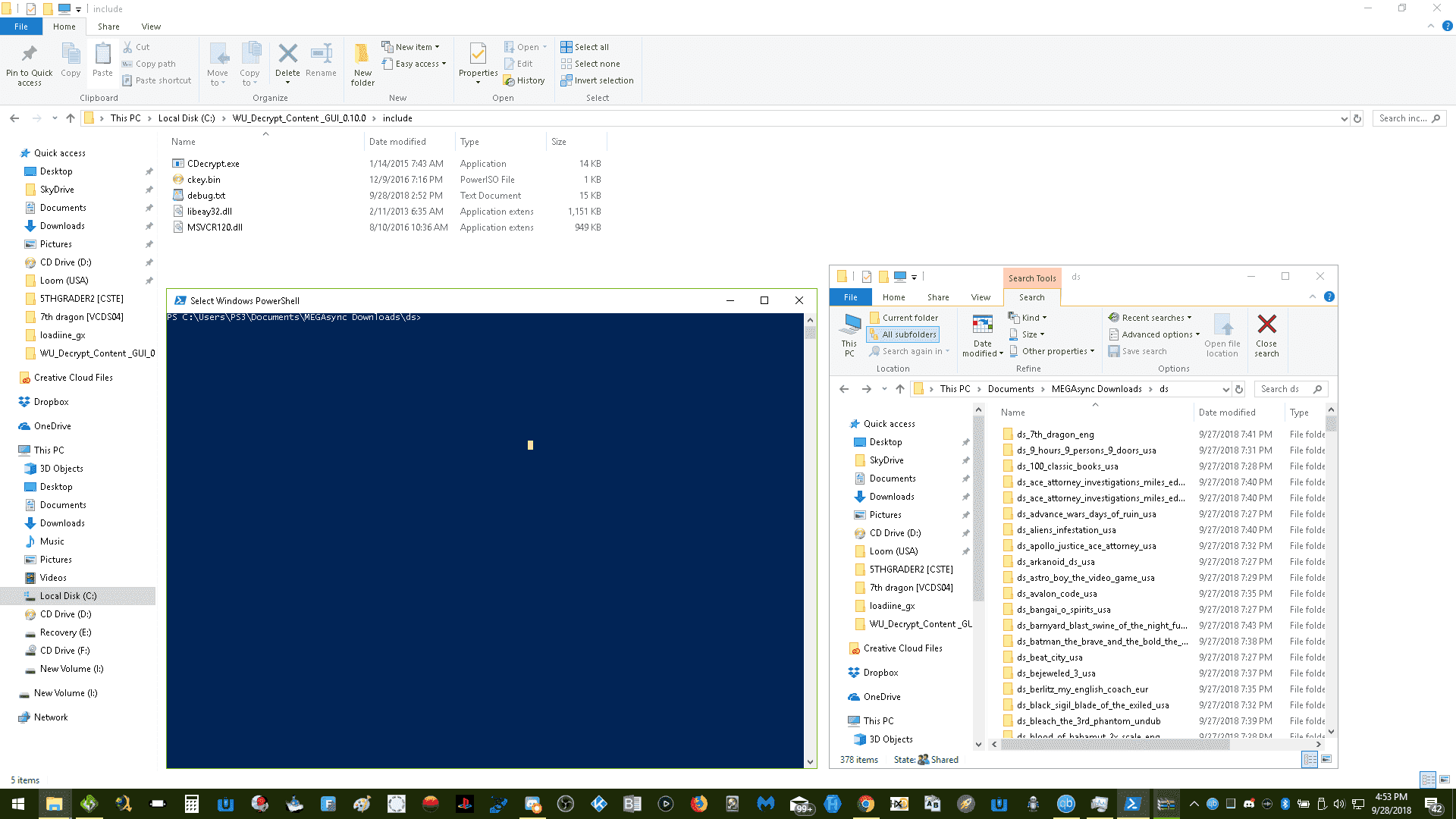Switch to the Share tab in include window
Screen dimensions: 1456x819
[x=108, y=27]
